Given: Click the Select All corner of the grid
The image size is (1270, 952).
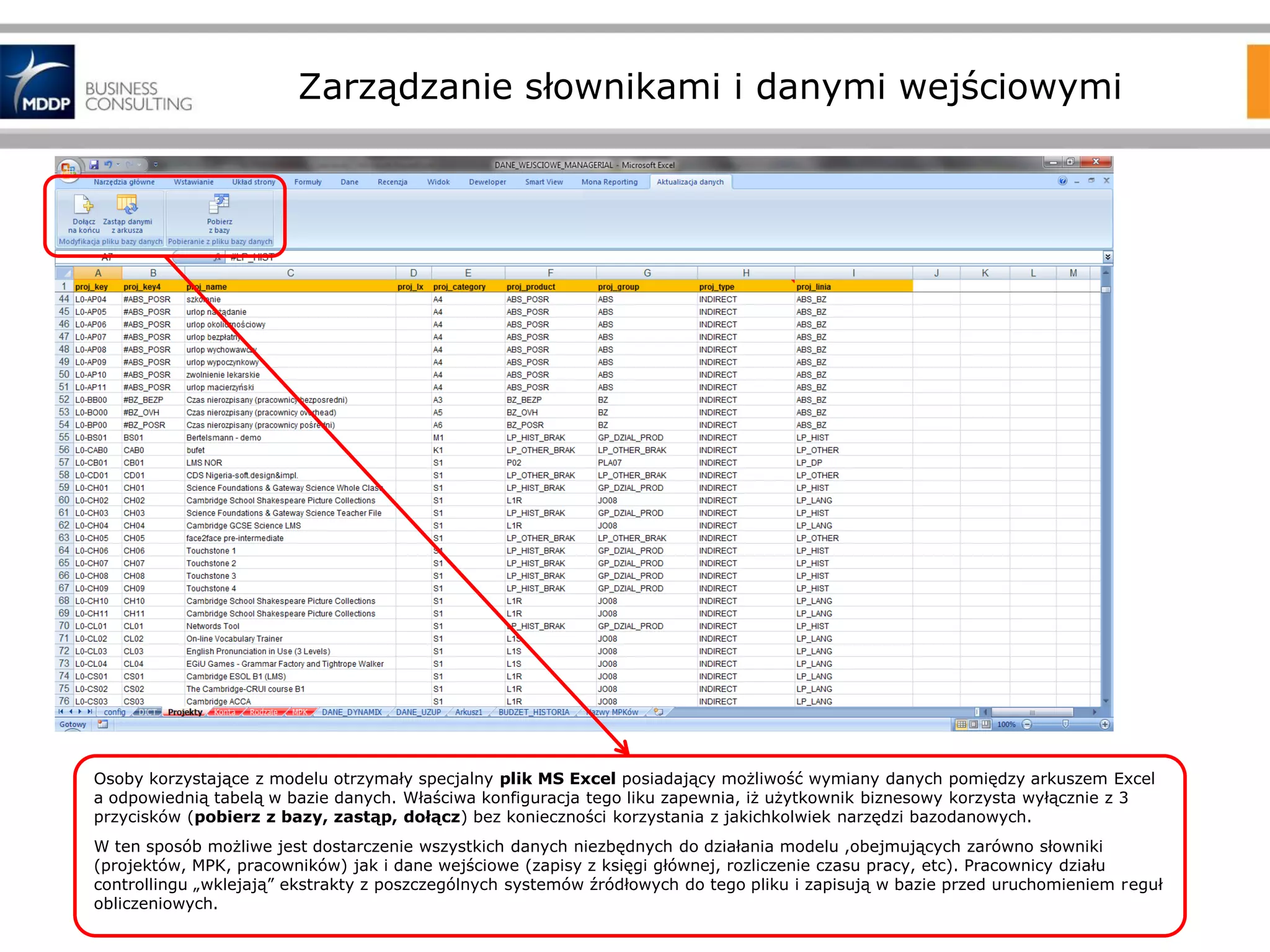Looking at the screenshot, I should click(x=64, y=273).
